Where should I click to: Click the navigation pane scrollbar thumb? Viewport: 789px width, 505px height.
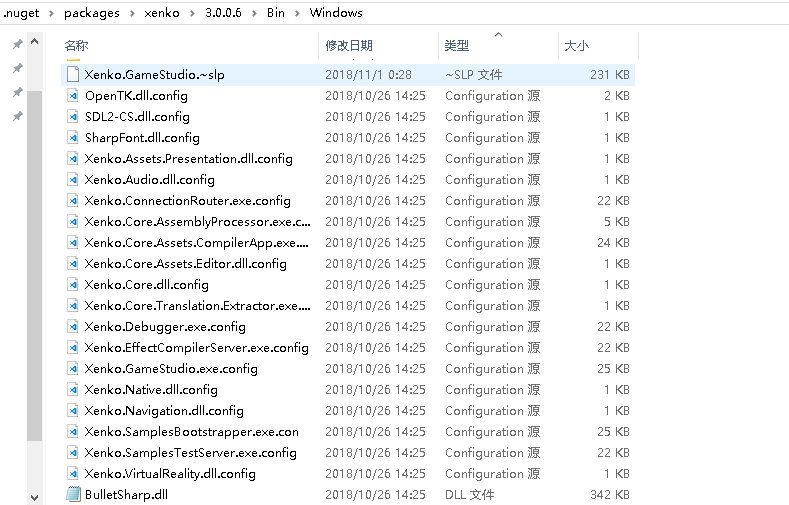[34, 266]
